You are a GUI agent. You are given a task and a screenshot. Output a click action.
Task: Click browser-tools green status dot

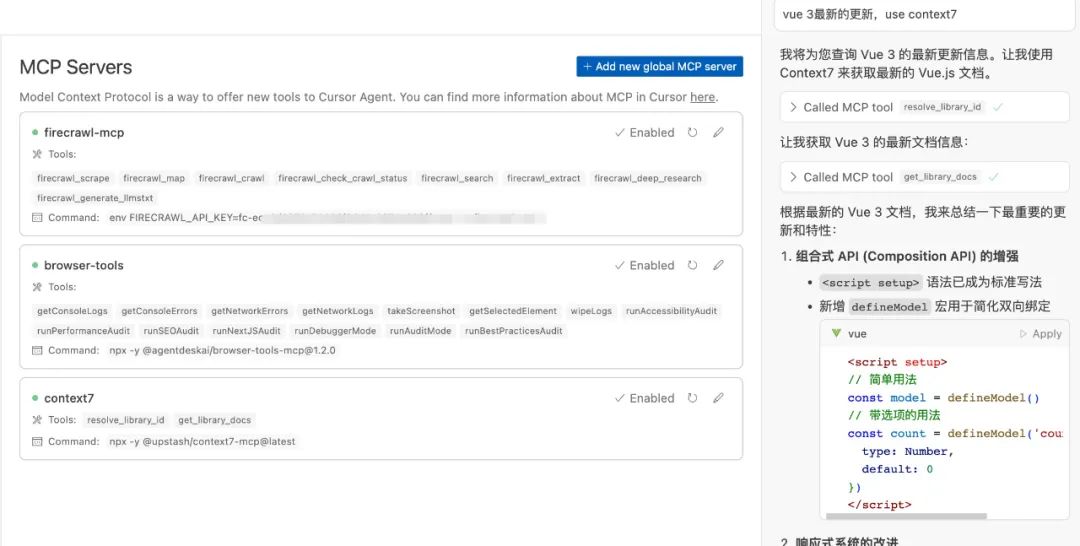tap(35, 265)
